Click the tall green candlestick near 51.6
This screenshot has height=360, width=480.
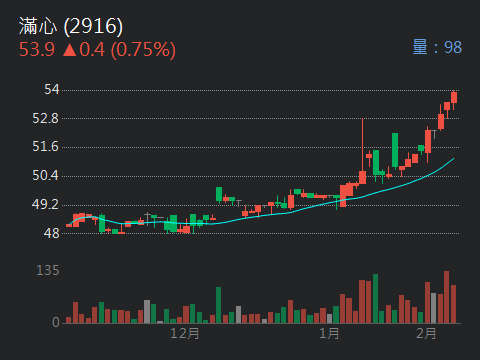point(395,150)
